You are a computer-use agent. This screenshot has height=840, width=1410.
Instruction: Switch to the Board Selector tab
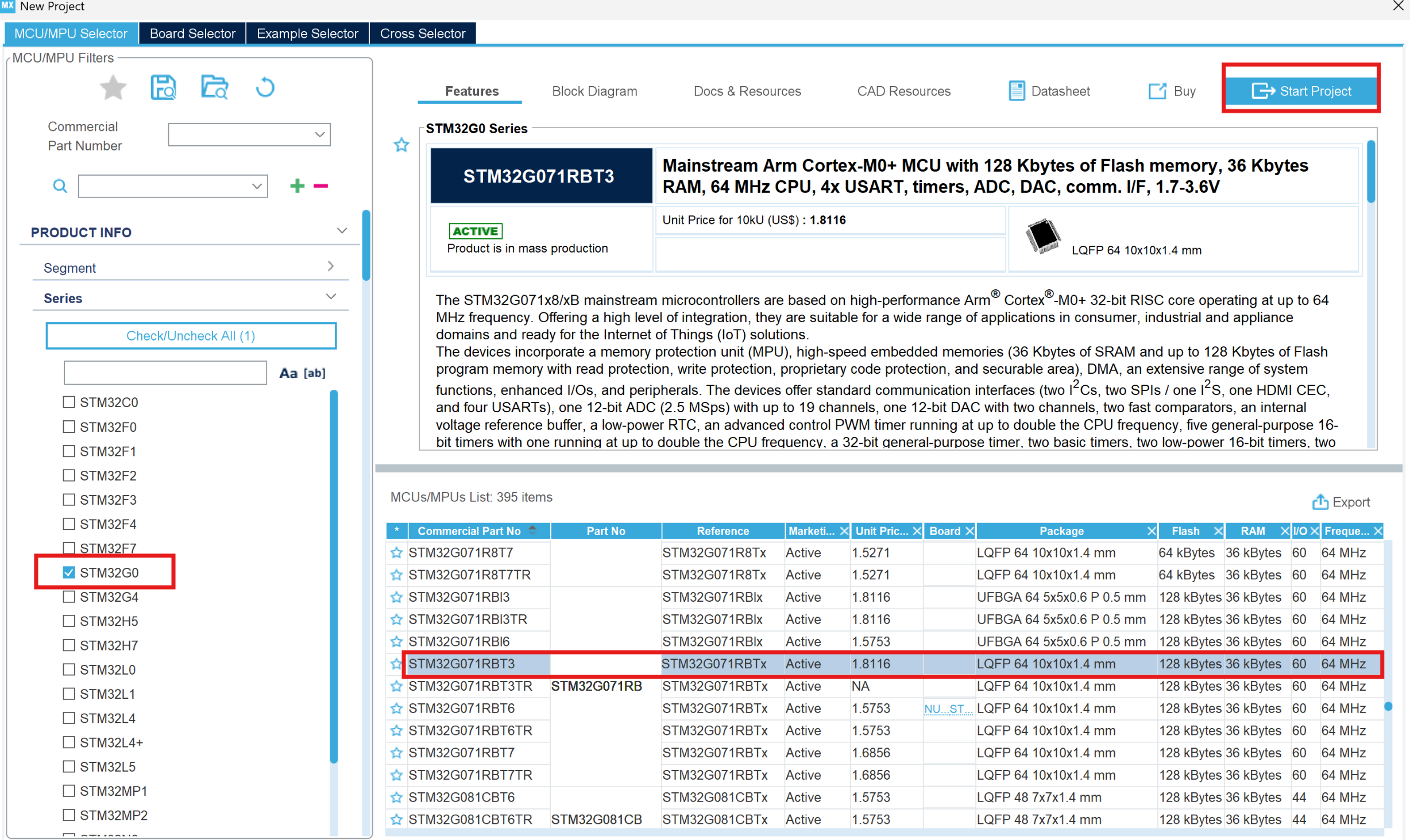tap(192, 34)
